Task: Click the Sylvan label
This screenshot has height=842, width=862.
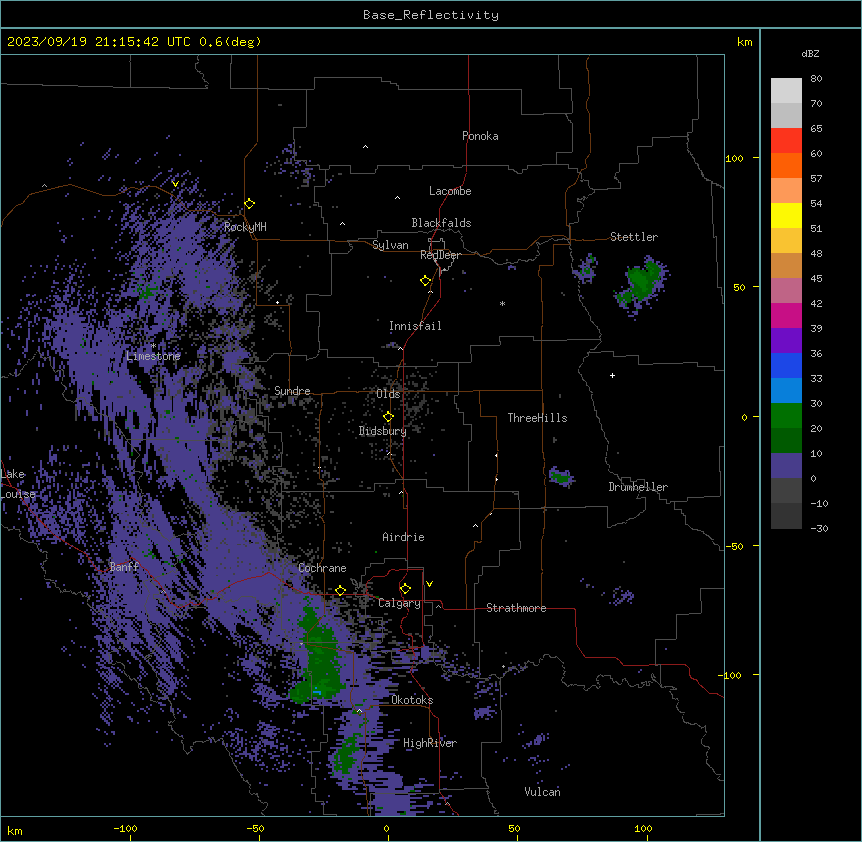Action: click(x=390, y=245)
